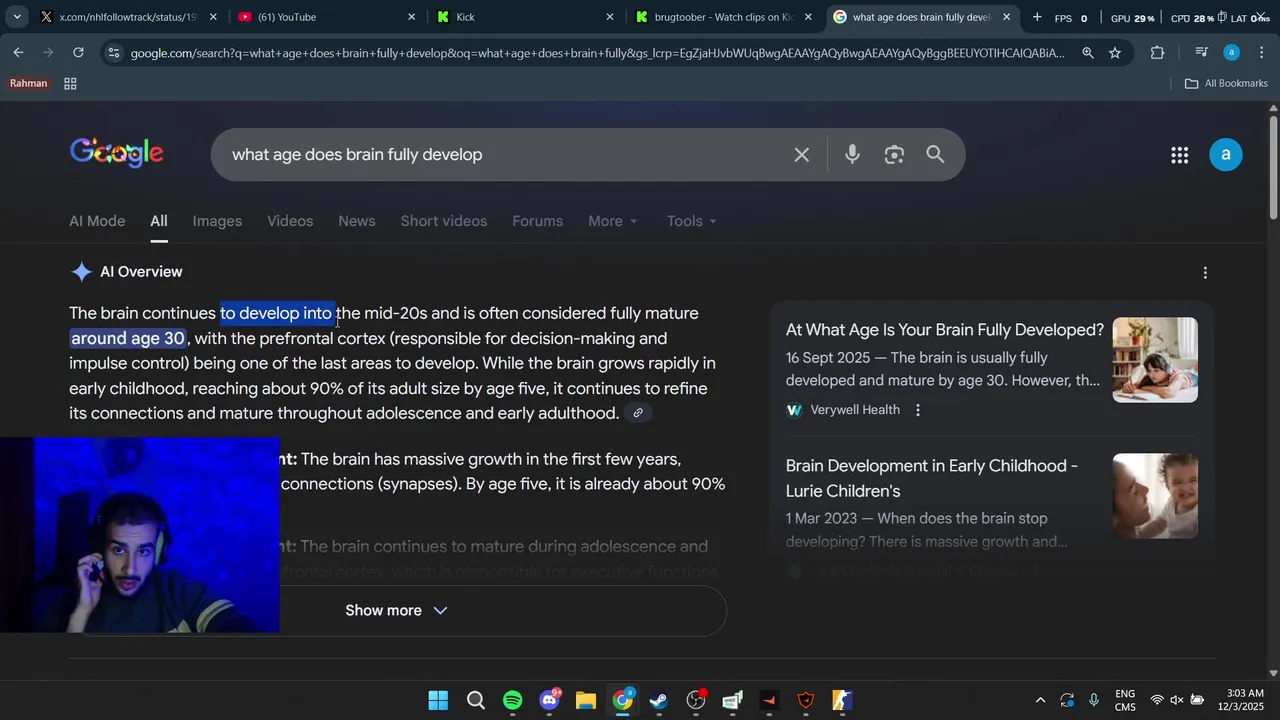This screenshot has width=1280, height=720.
Task: Expand the Tools dropdown
Action: [692, 221]
